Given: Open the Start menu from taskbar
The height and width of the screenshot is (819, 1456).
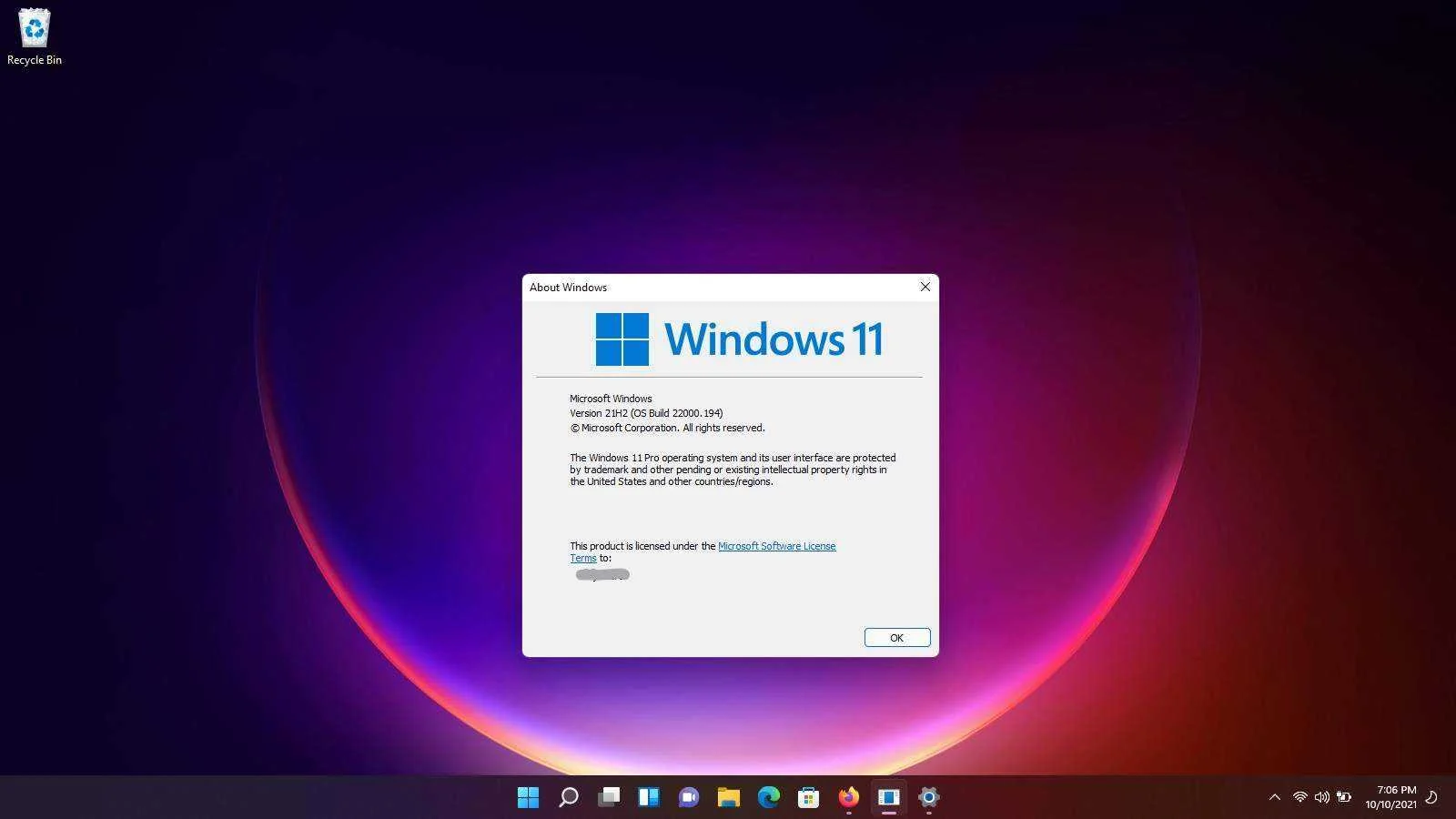Looking at the screenshot, I should click(528, 797).
